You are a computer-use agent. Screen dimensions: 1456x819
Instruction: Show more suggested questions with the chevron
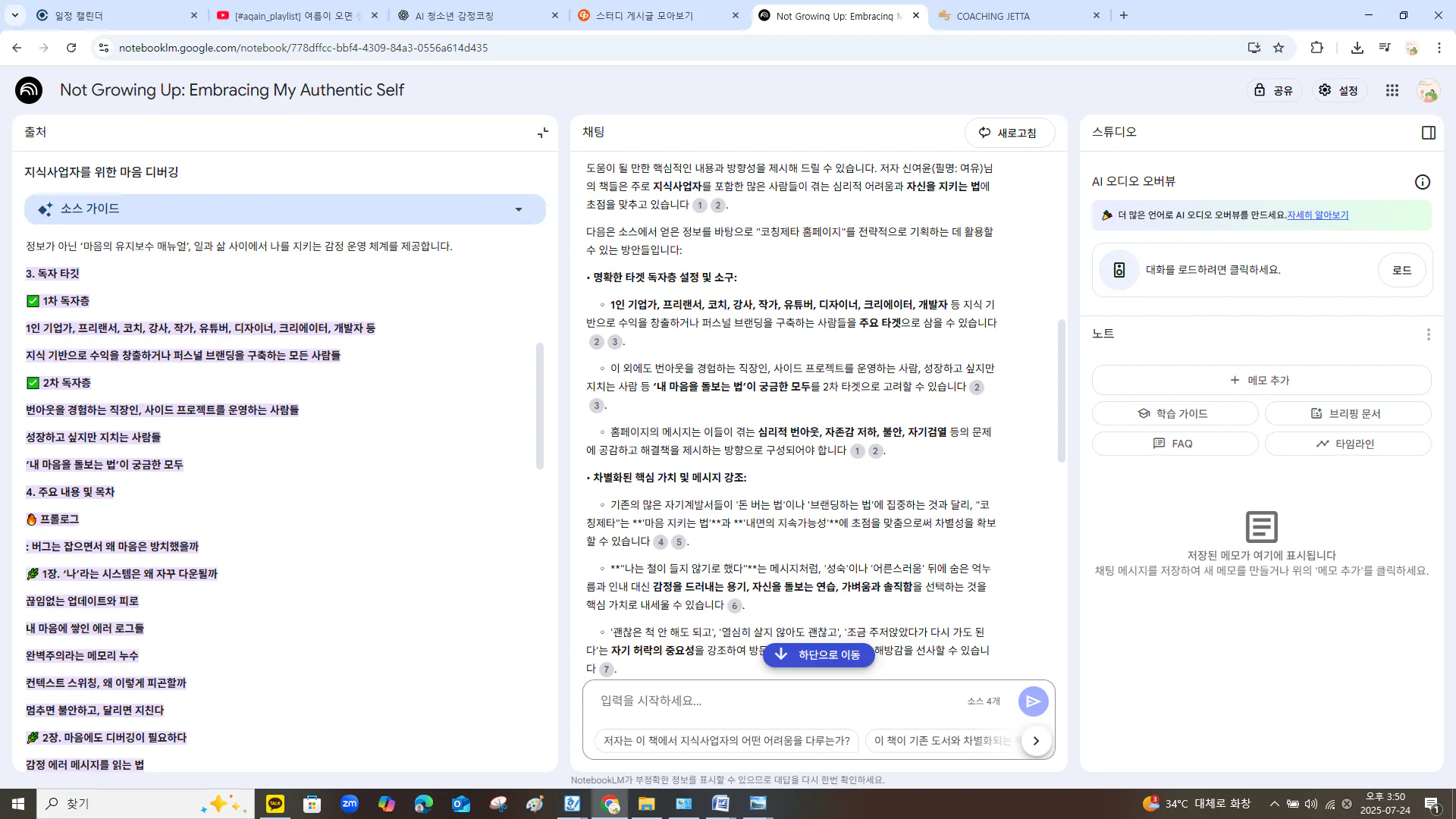pos(1036,741)
